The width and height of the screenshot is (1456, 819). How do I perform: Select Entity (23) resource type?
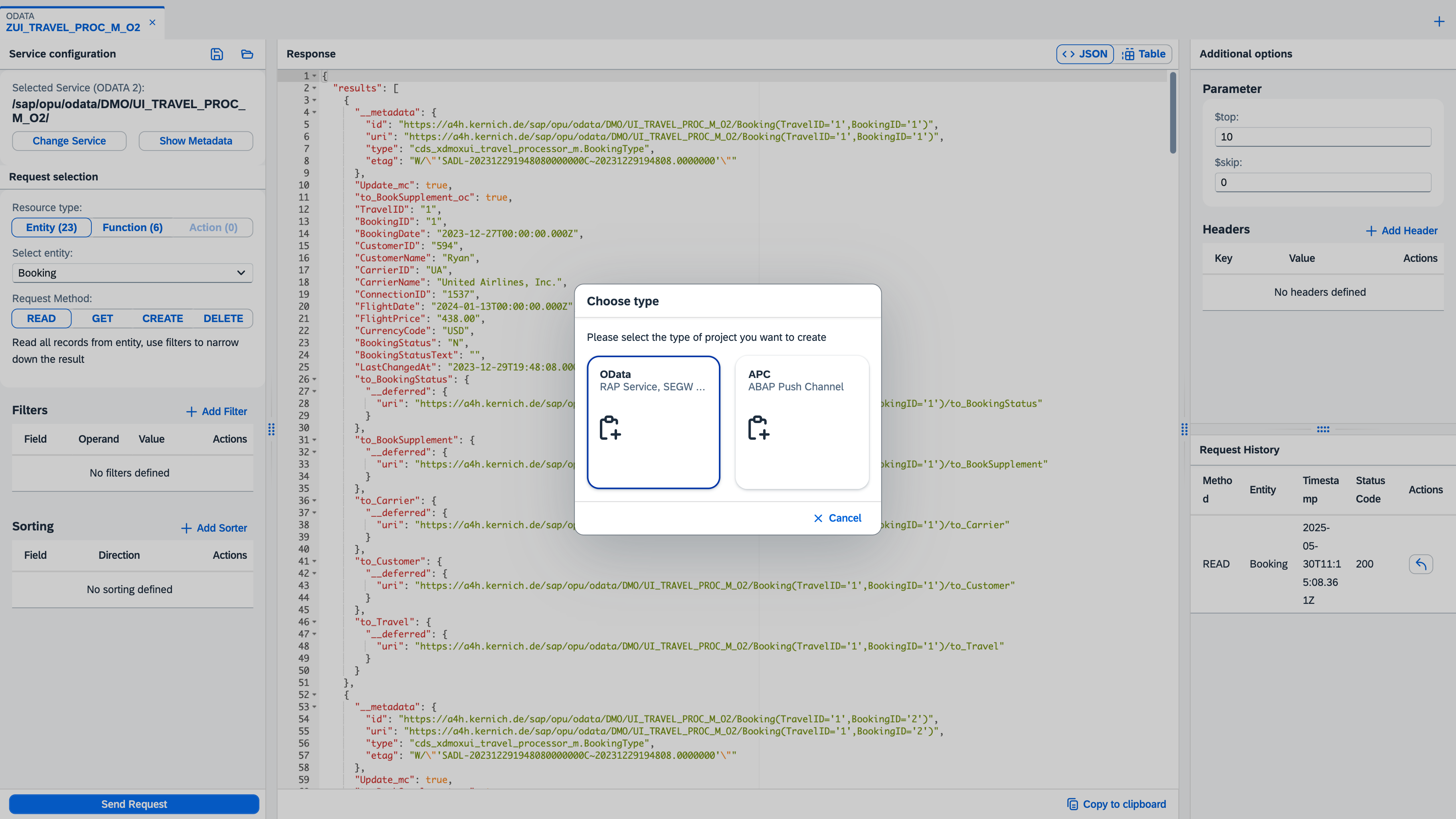click(51, 227)
